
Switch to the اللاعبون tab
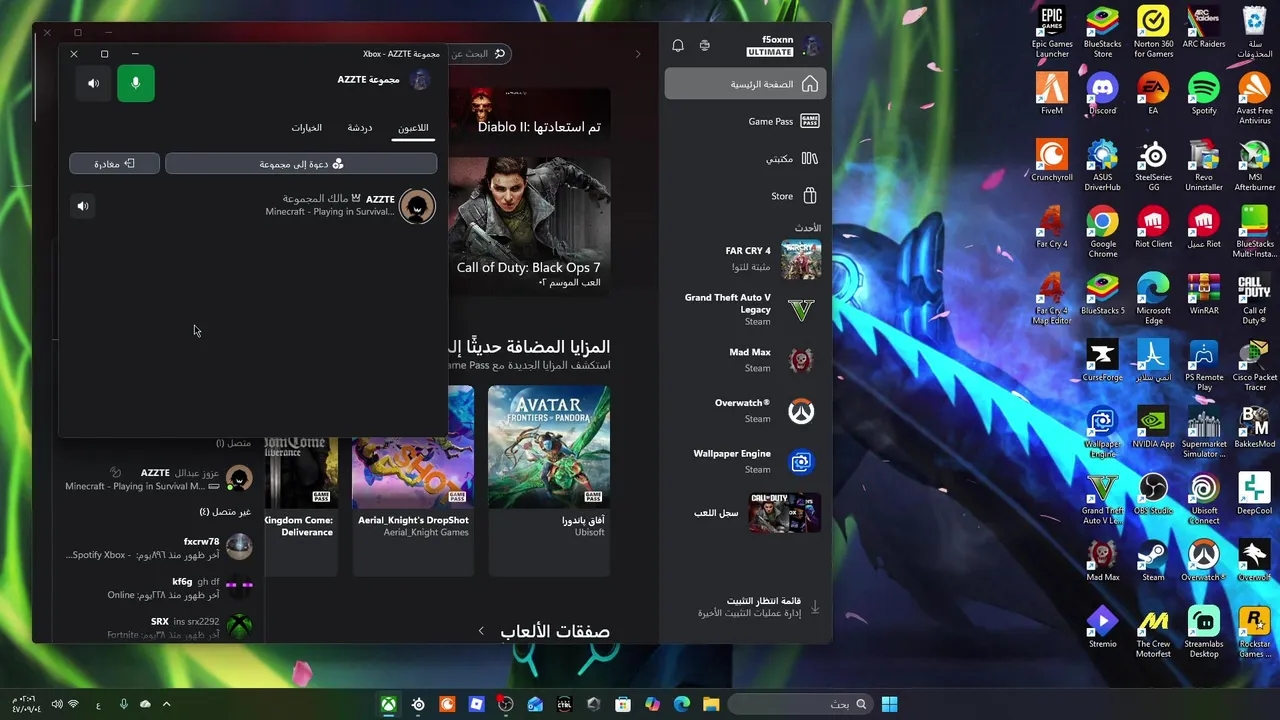coord(413,128)
